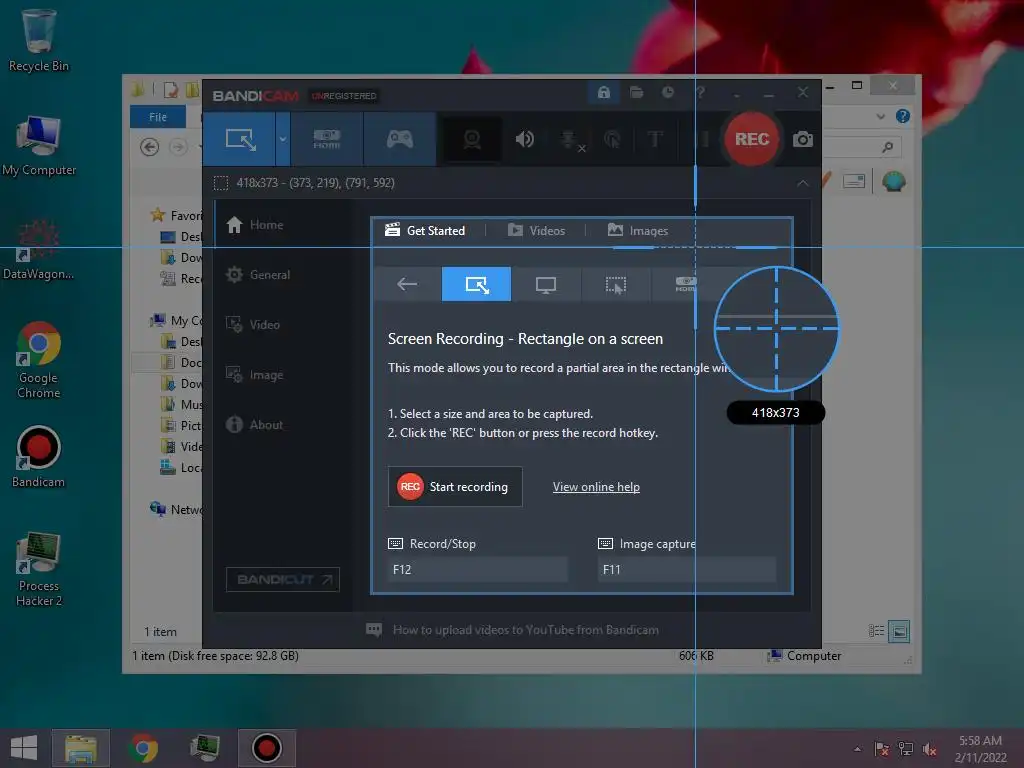Viewport: 1024px width, 768px height.
Task: Click the recording area size text 418x373
Action: pyautogui.click(x=257, y=183)
